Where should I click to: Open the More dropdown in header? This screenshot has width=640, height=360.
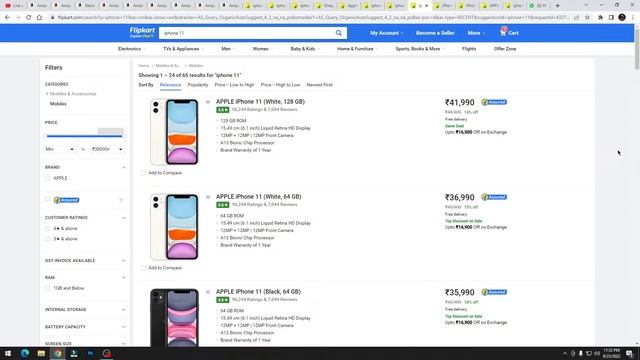[476, 33]
